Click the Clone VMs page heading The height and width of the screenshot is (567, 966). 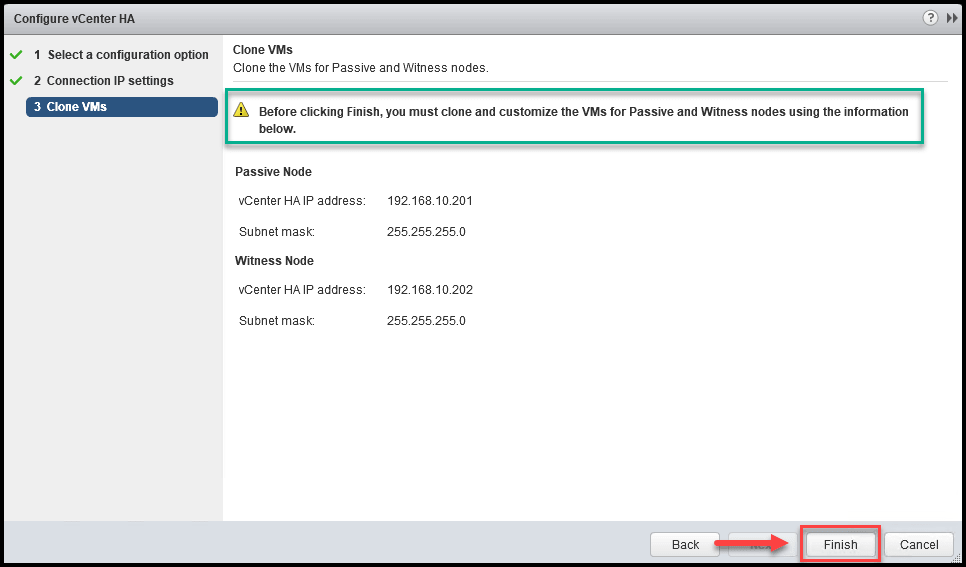262,50
